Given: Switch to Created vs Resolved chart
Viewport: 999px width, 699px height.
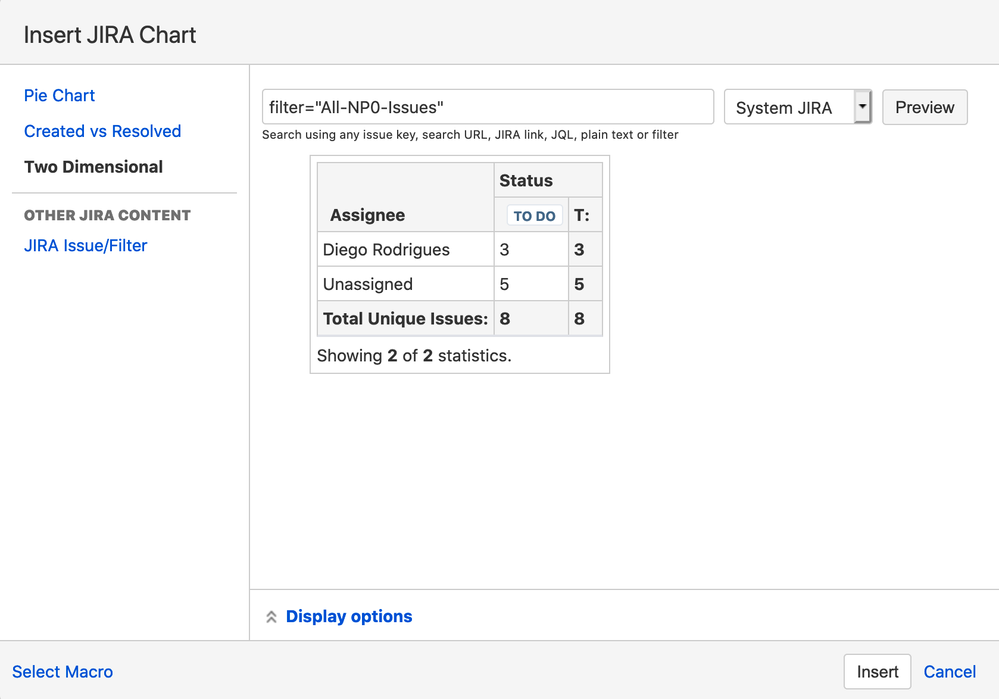Looking at the screenshot, I should (x=102, y=132).
